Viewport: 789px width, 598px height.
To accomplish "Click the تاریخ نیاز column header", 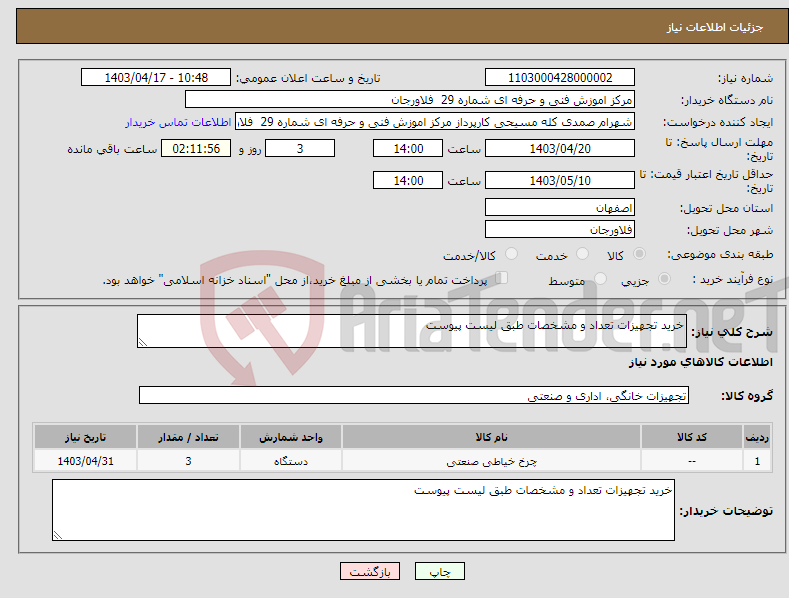I will (86, 437).
